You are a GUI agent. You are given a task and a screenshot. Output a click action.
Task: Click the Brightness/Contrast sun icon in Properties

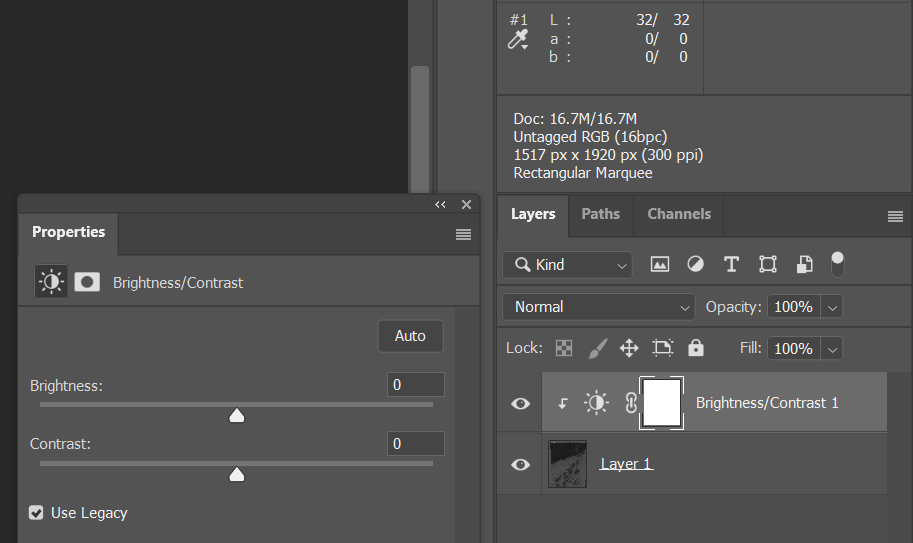(51, 282)
